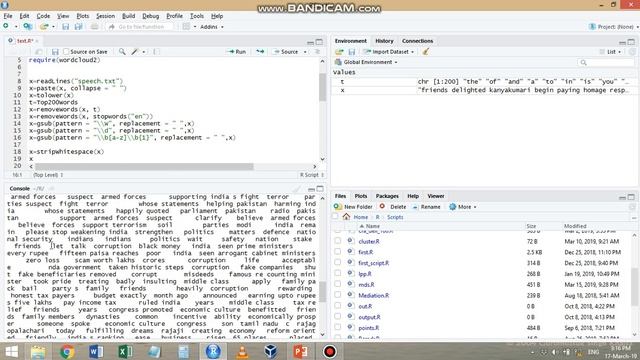The image size is (640, 360).
Task: Expand the recent files arrow beside Open
Action: (53, 27)
